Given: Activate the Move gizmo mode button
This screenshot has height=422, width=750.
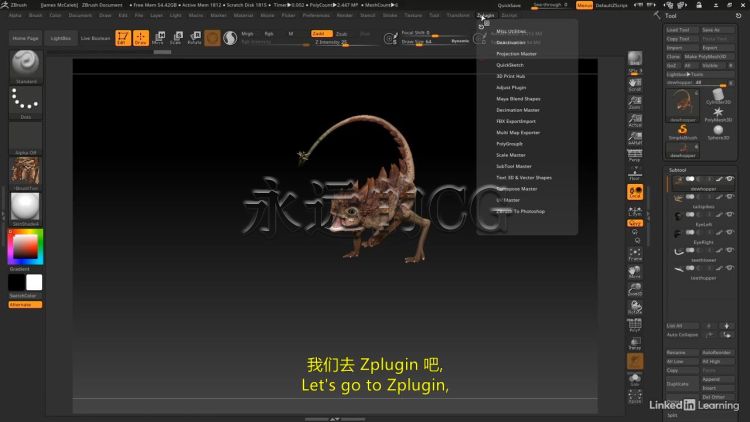Looking at the screenshot, I should [x=158, y=38].
